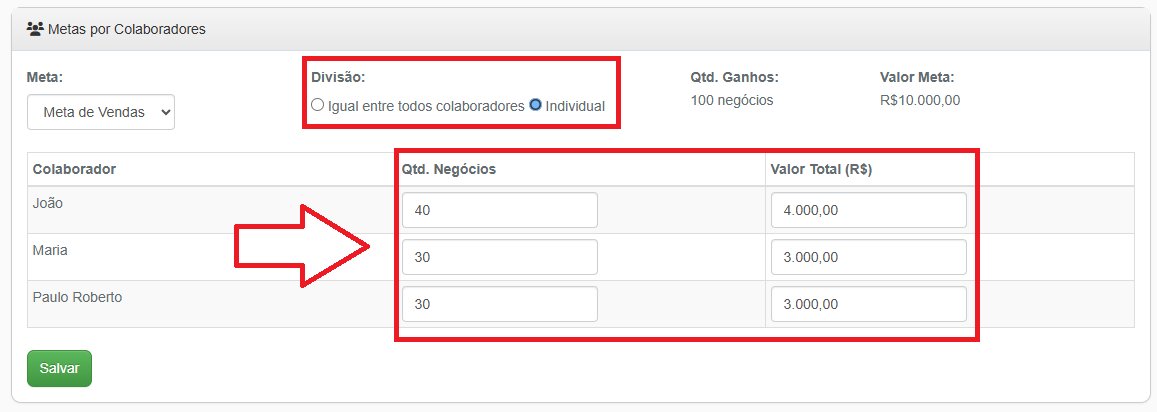
Task: Select the 'Individual' division radio option
Action: click(535, 105)
